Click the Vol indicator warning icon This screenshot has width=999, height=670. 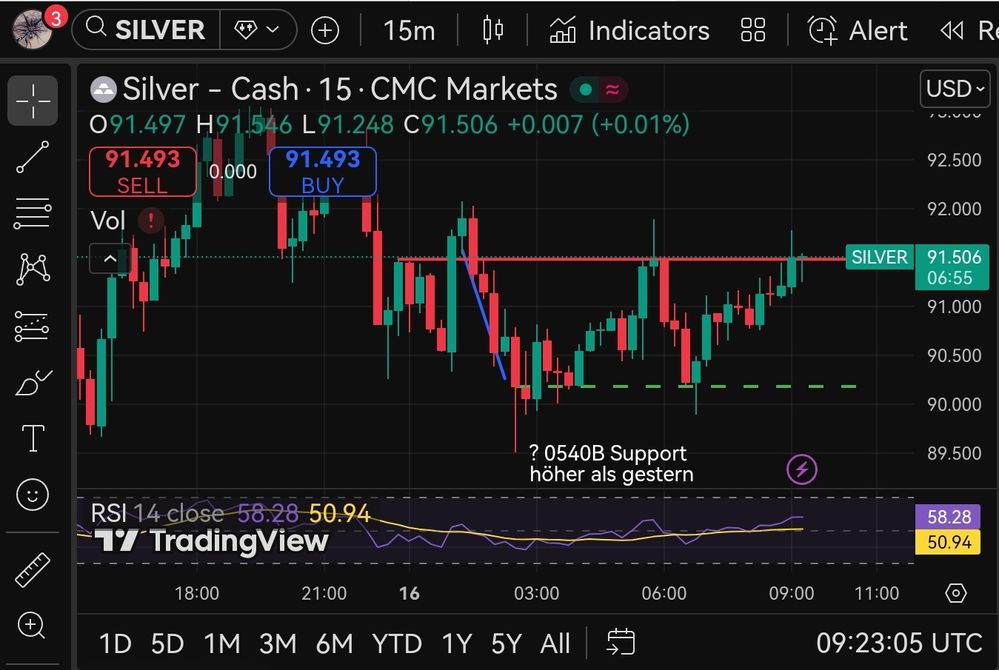coord(151,221)
